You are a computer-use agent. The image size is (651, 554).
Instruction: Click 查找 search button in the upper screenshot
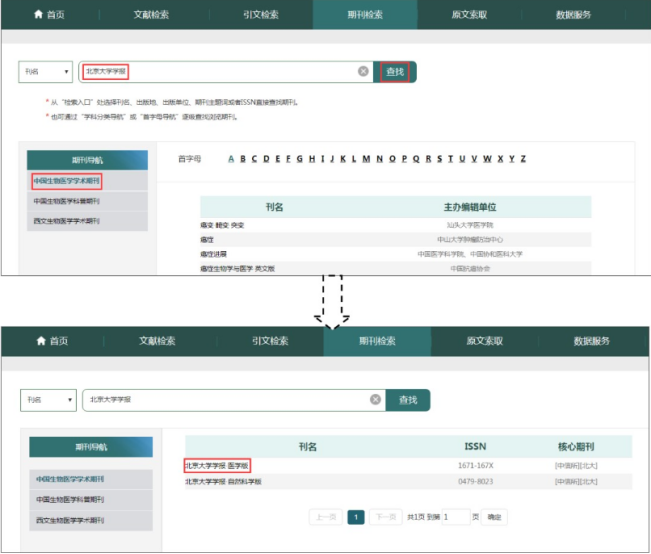coord(395,72)
